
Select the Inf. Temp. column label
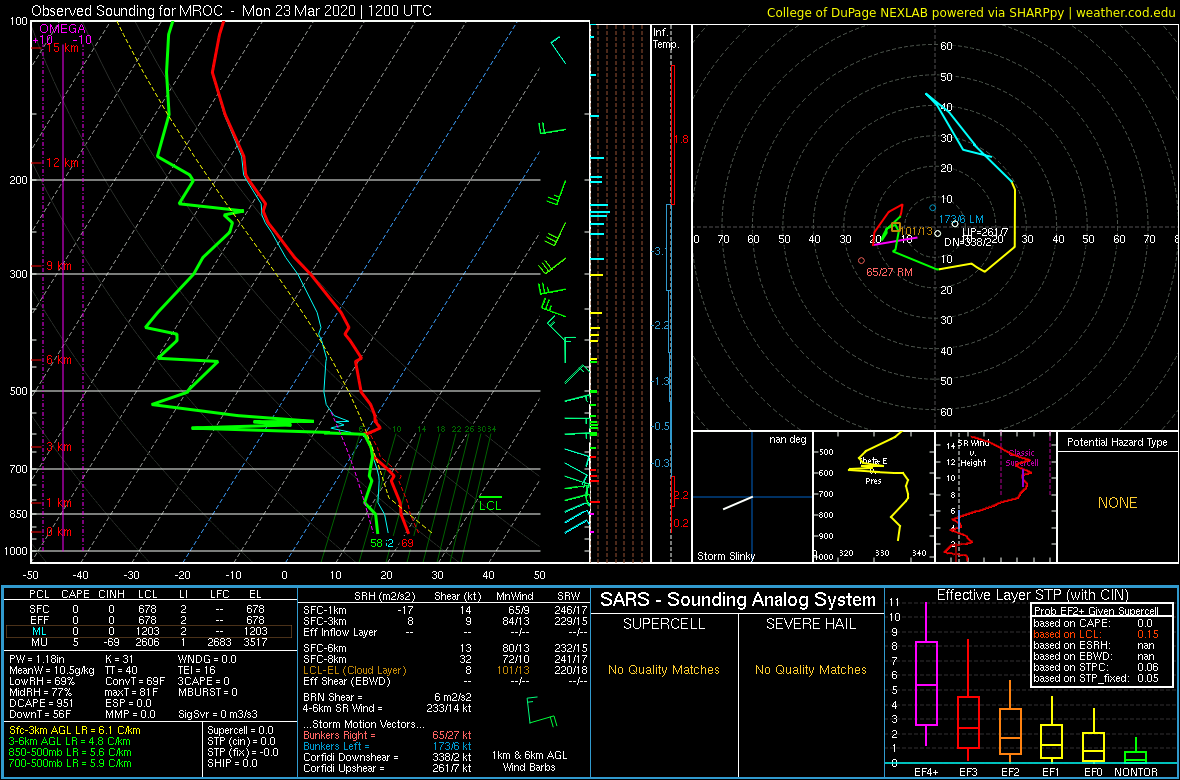click(x=666, y=38)
